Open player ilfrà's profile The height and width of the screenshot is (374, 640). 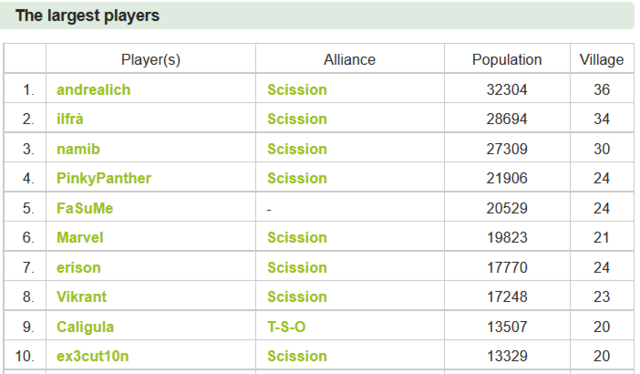70,119
